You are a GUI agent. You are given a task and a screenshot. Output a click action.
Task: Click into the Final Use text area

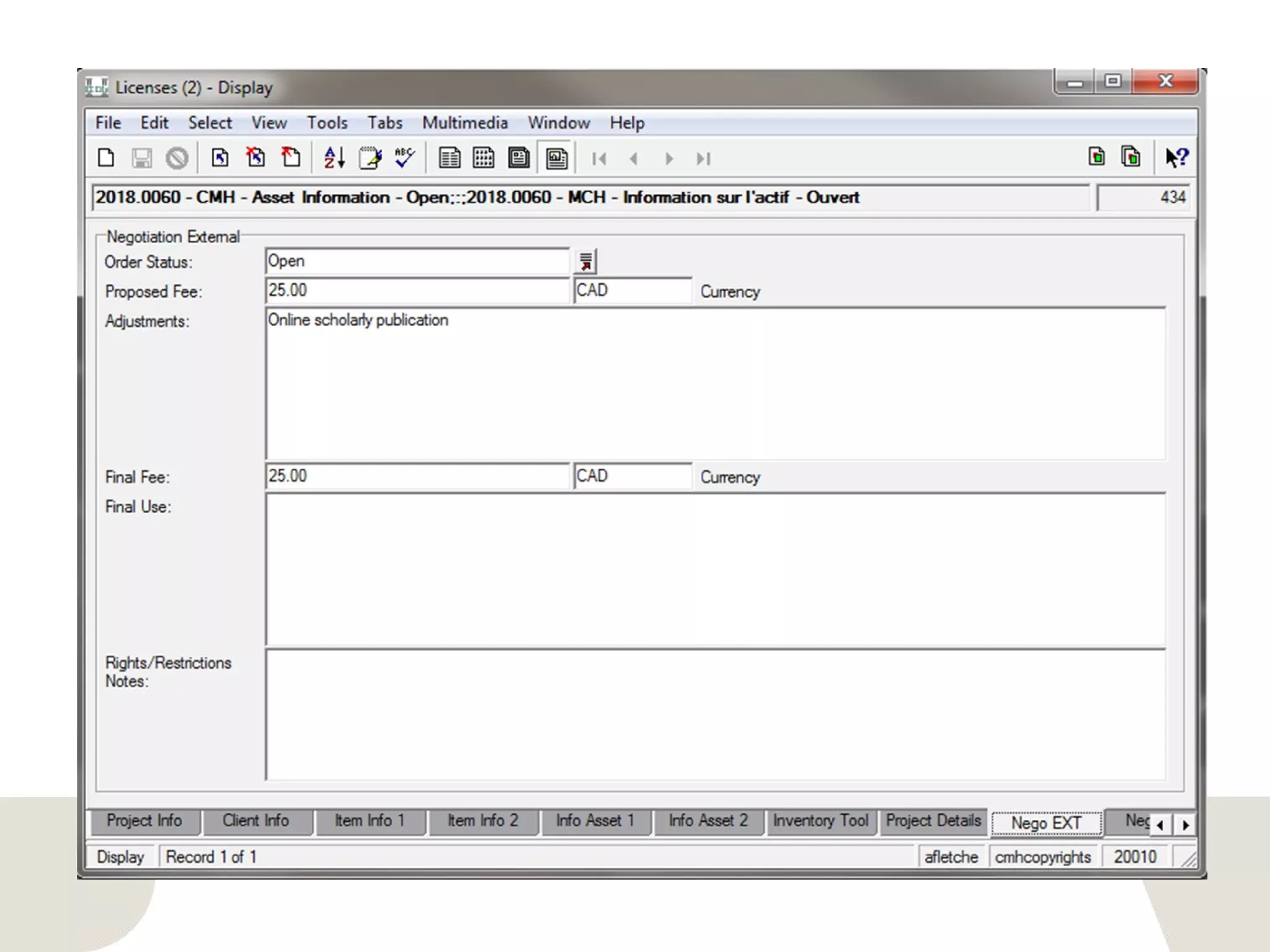715,570
